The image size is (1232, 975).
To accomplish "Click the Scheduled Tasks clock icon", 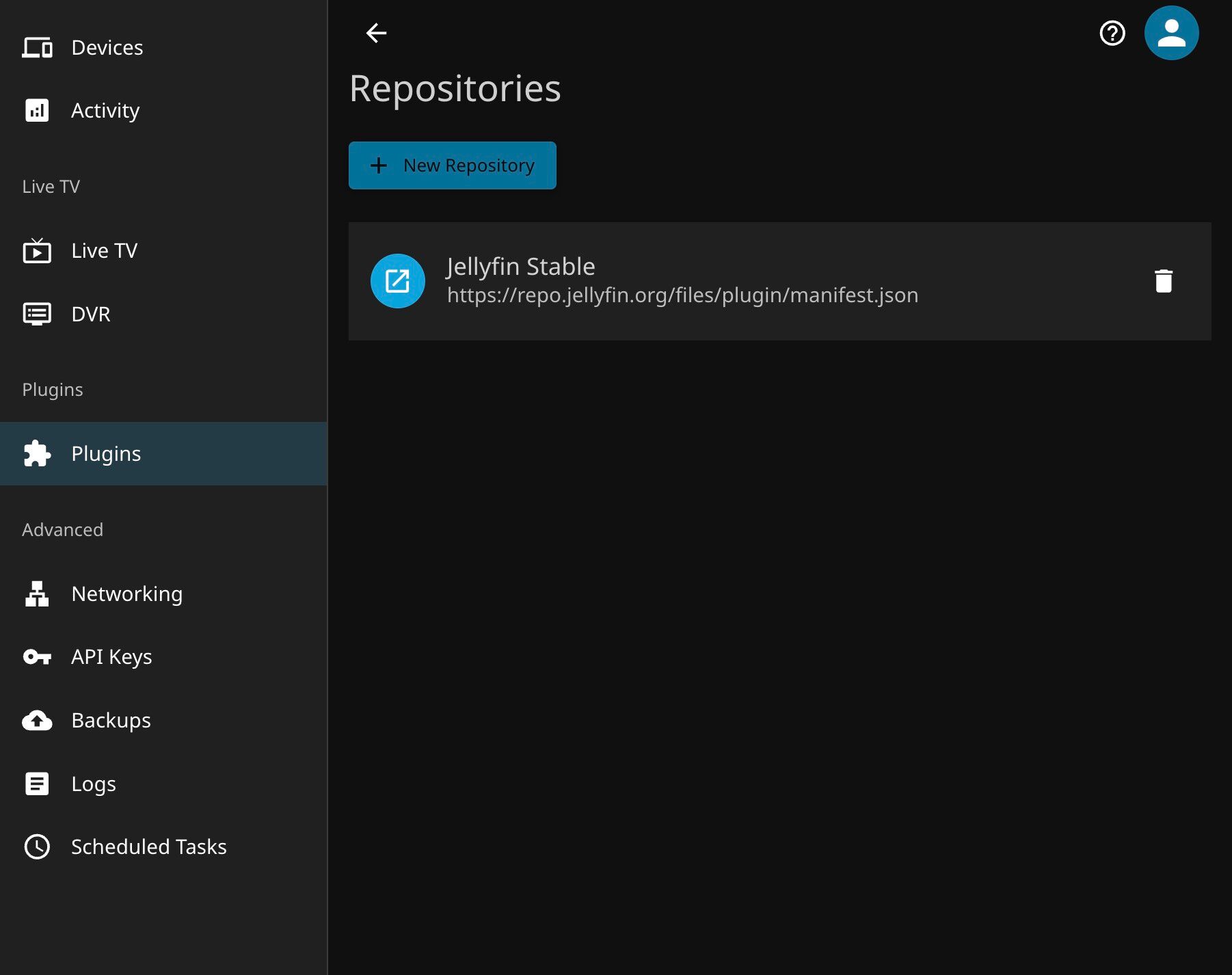I will 37,846.
